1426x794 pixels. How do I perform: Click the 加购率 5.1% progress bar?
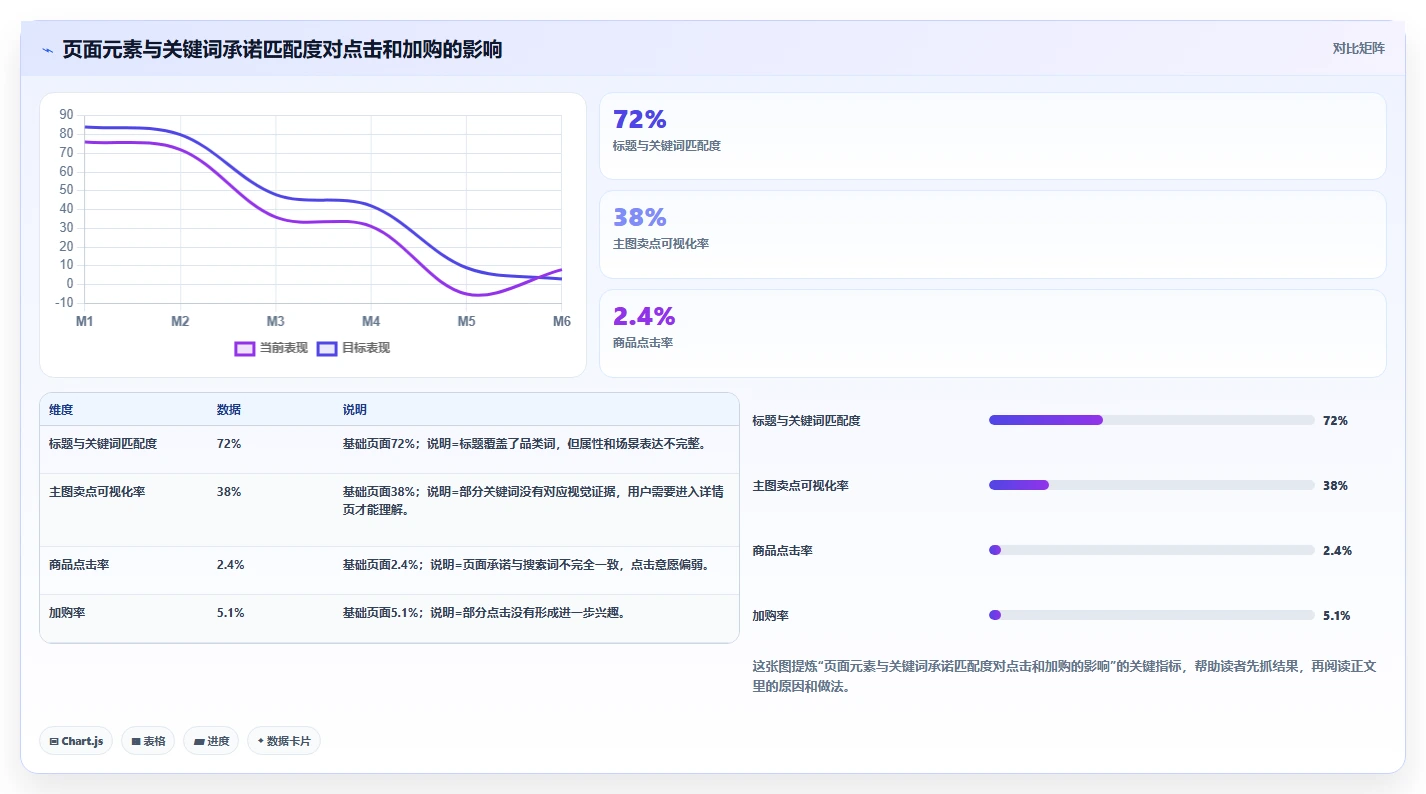coord(1151,615)
